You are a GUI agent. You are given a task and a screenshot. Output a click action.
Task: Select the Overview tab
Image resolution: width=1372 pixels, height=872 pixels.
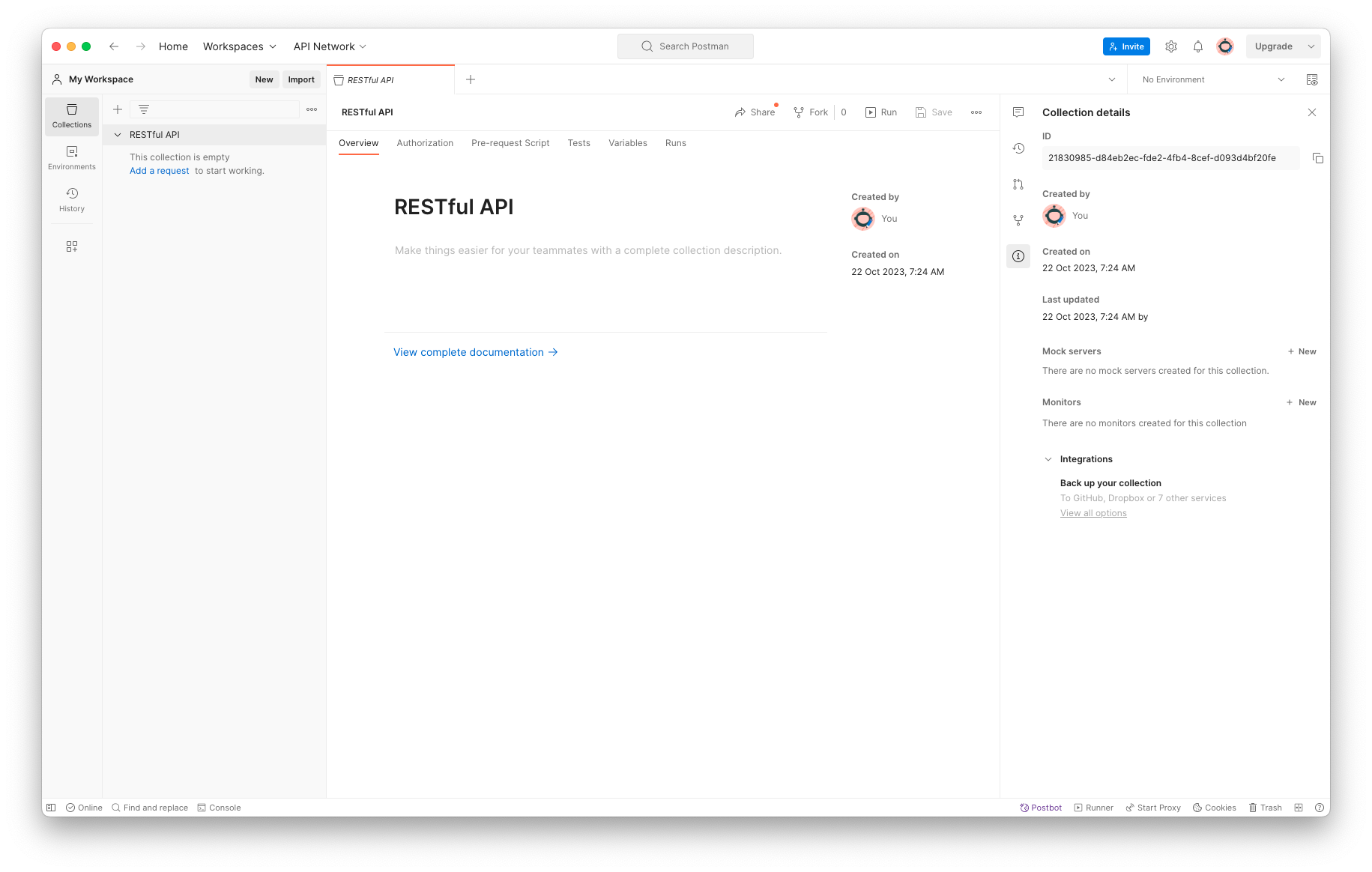[359, 143]
